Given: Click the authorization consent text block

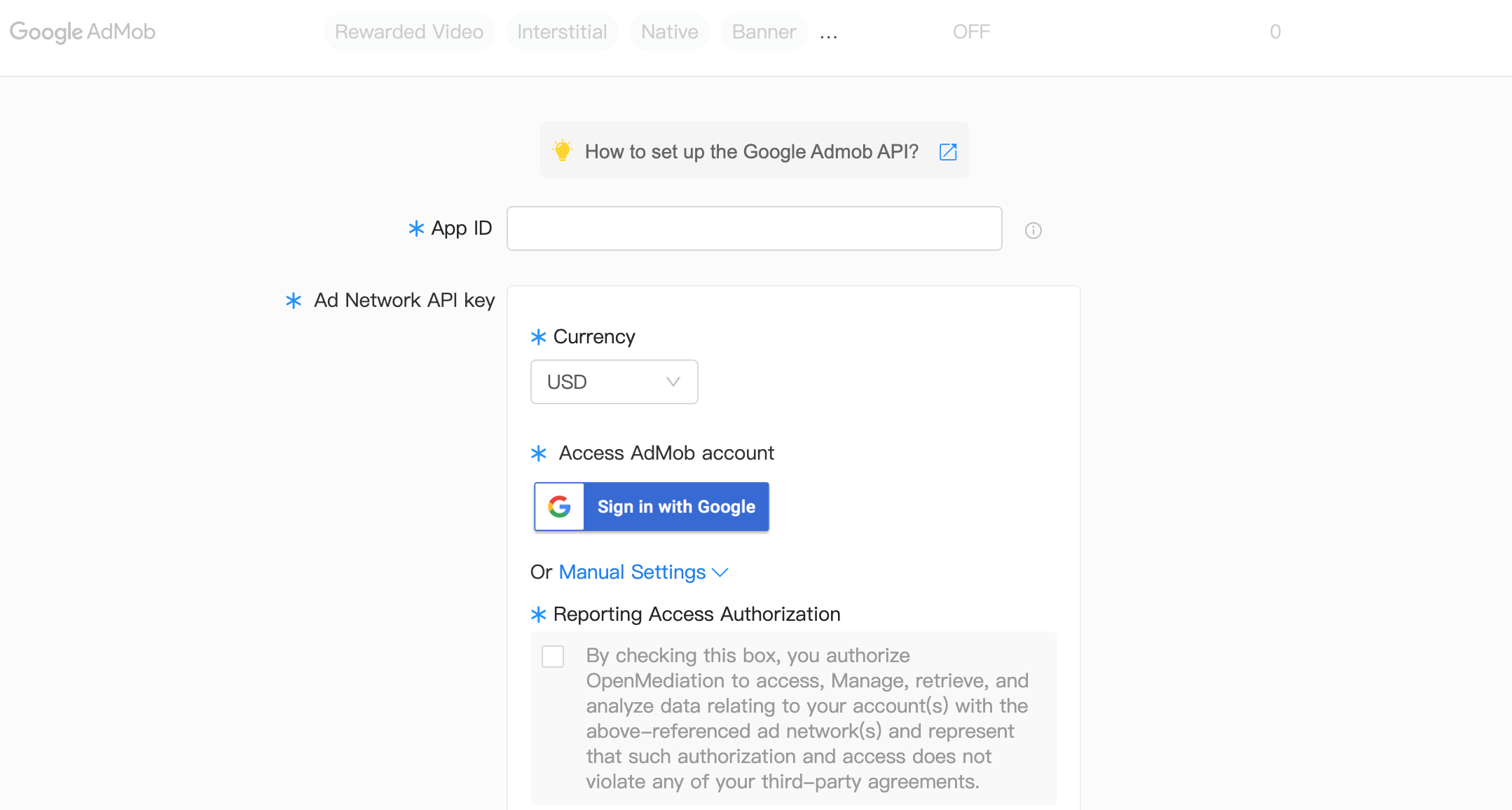Looking at the screenshot, I should coord(807,718).
